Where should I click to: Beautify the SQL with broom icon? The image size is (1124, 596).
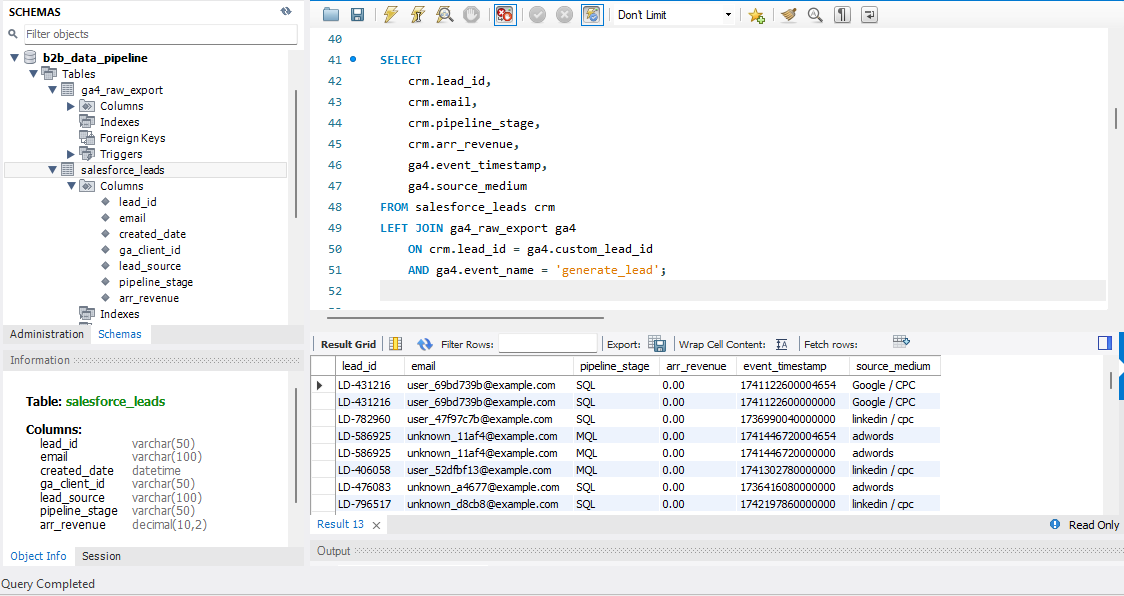tap(789, 14)
